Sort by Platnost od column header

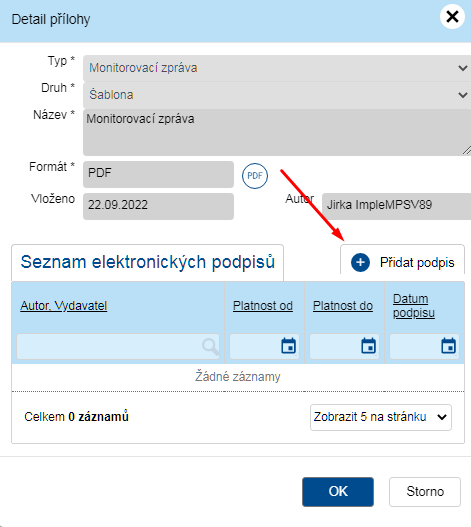(263, 306)
